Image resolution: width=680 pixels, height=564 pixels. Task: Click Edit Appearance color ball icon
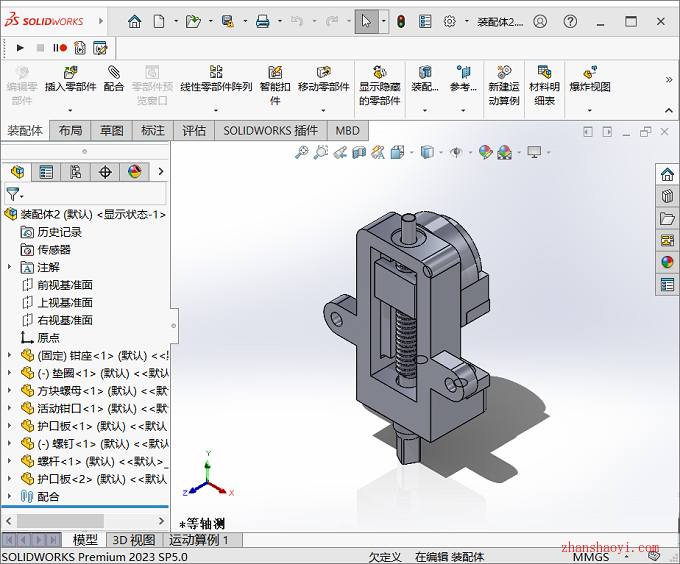pos(485,152)
